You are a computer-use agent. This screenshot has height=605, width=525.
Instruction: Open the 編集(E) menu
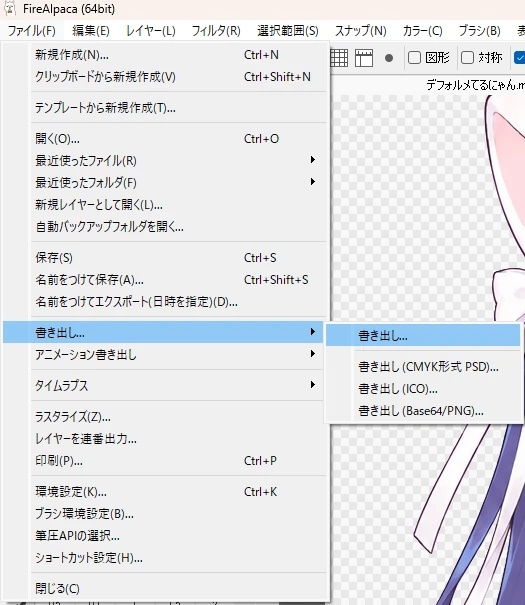pyautogui.click(x=91, y=30)
